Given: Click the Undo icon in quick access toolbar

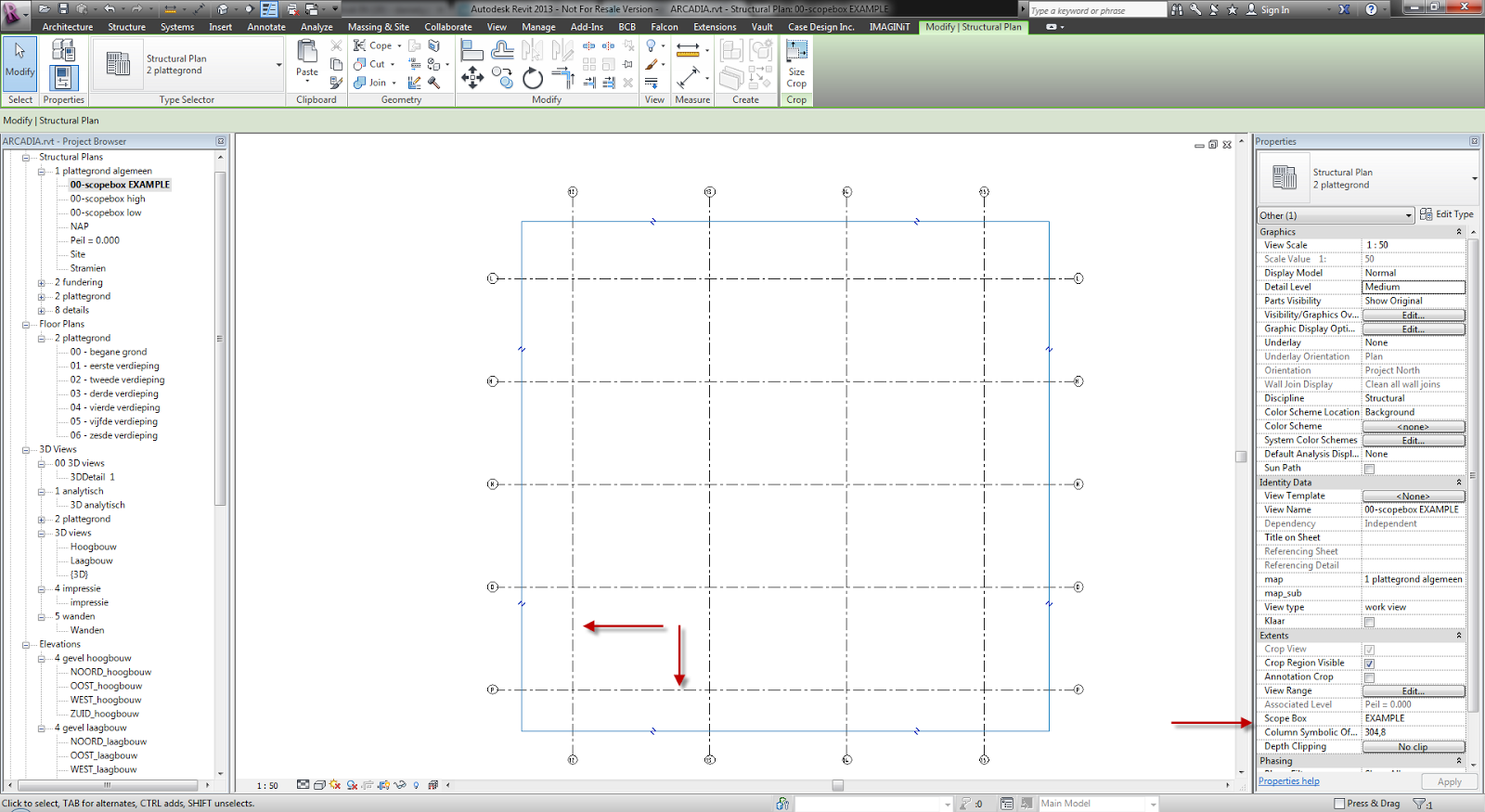Looking at the screenshot, I should pos(110,9).
